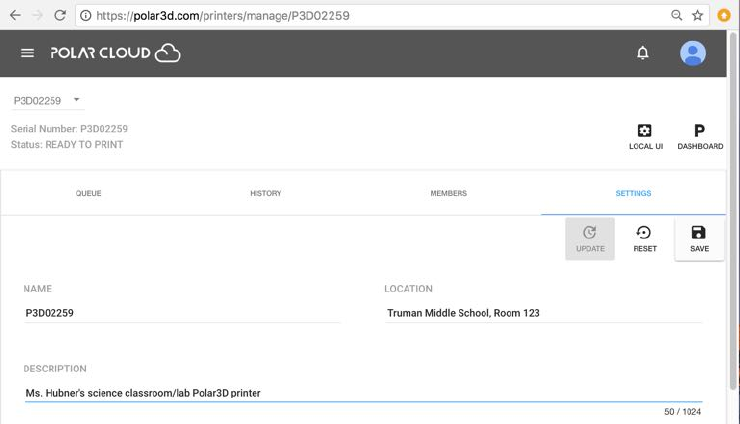Screen dimensions: 740x424
Task: Click the page vertical scrollbar
Action: pyautogui.click(x=733, y=210)
